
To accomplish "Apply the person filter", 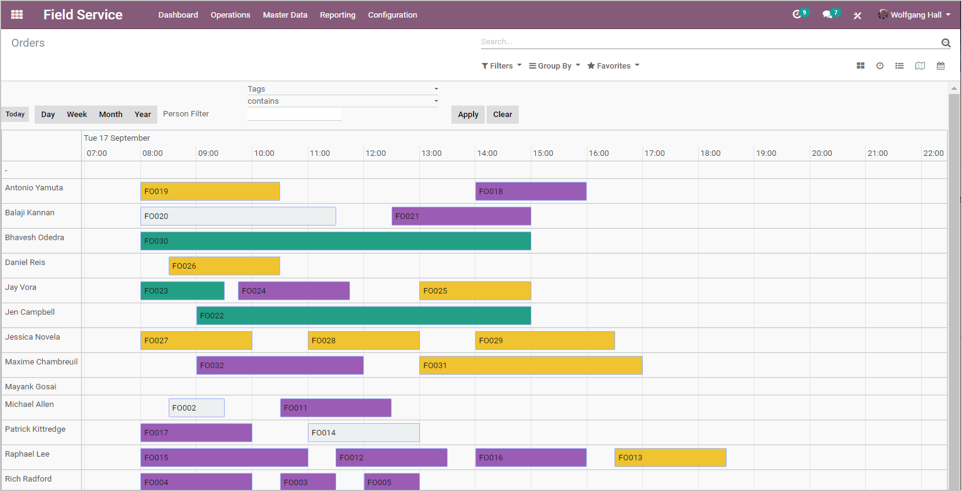I will tap(468, 114).
